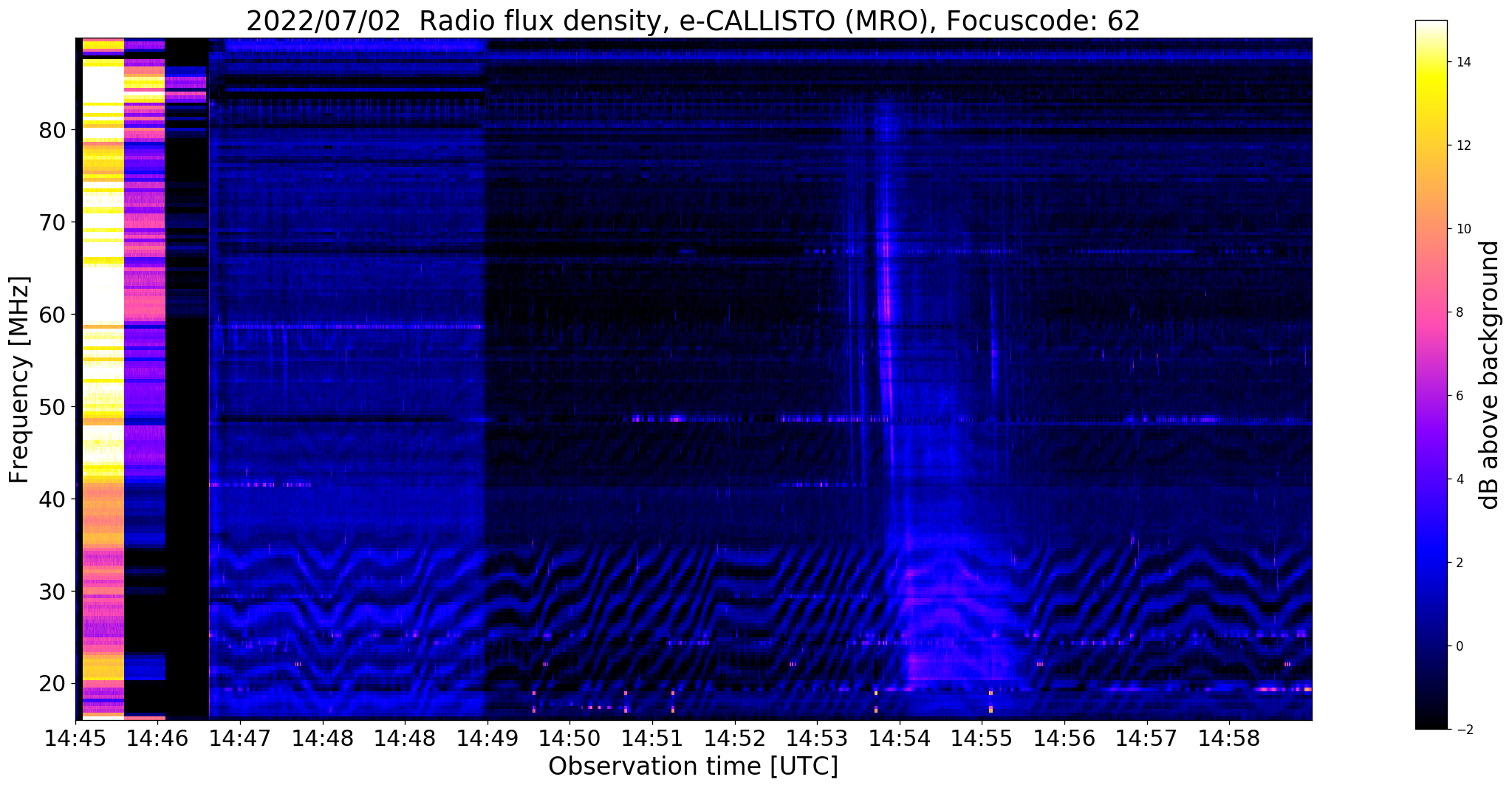1512x788 pixels.
Task: Click the 14:56 time tick label
Action: [1064, 739]
